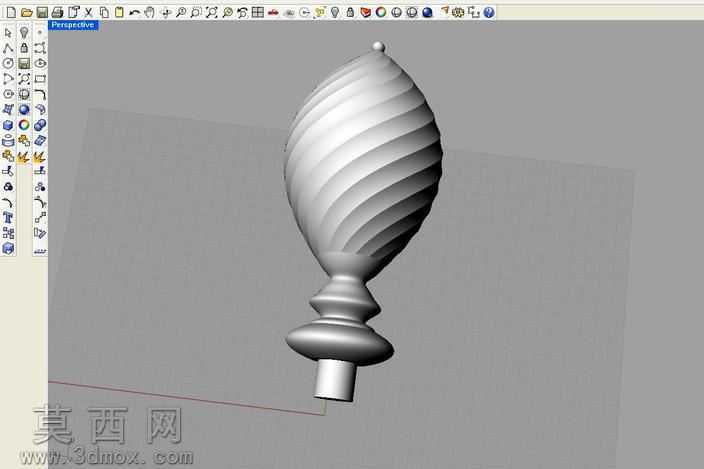The height and width of the screenshot is (469, 704).
Task: Click the Trim scissors tool in left toolbar
Action: 8,171
